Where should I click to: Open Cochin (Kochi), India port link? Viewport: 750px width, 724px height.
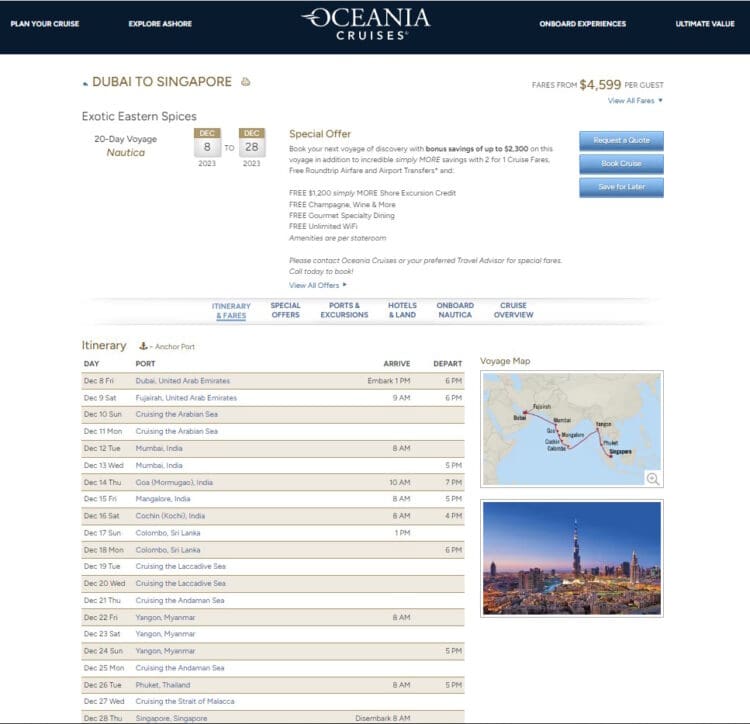(170, 516)
